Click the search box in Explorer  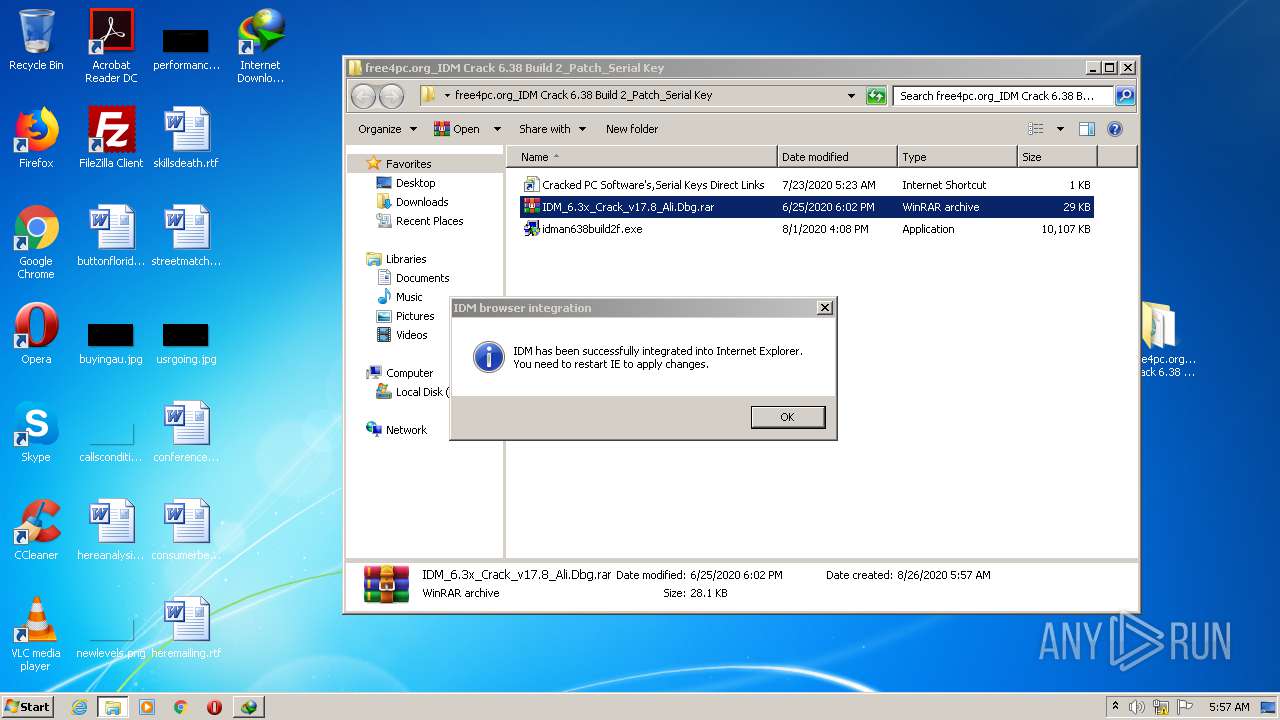click(1003, 96)
